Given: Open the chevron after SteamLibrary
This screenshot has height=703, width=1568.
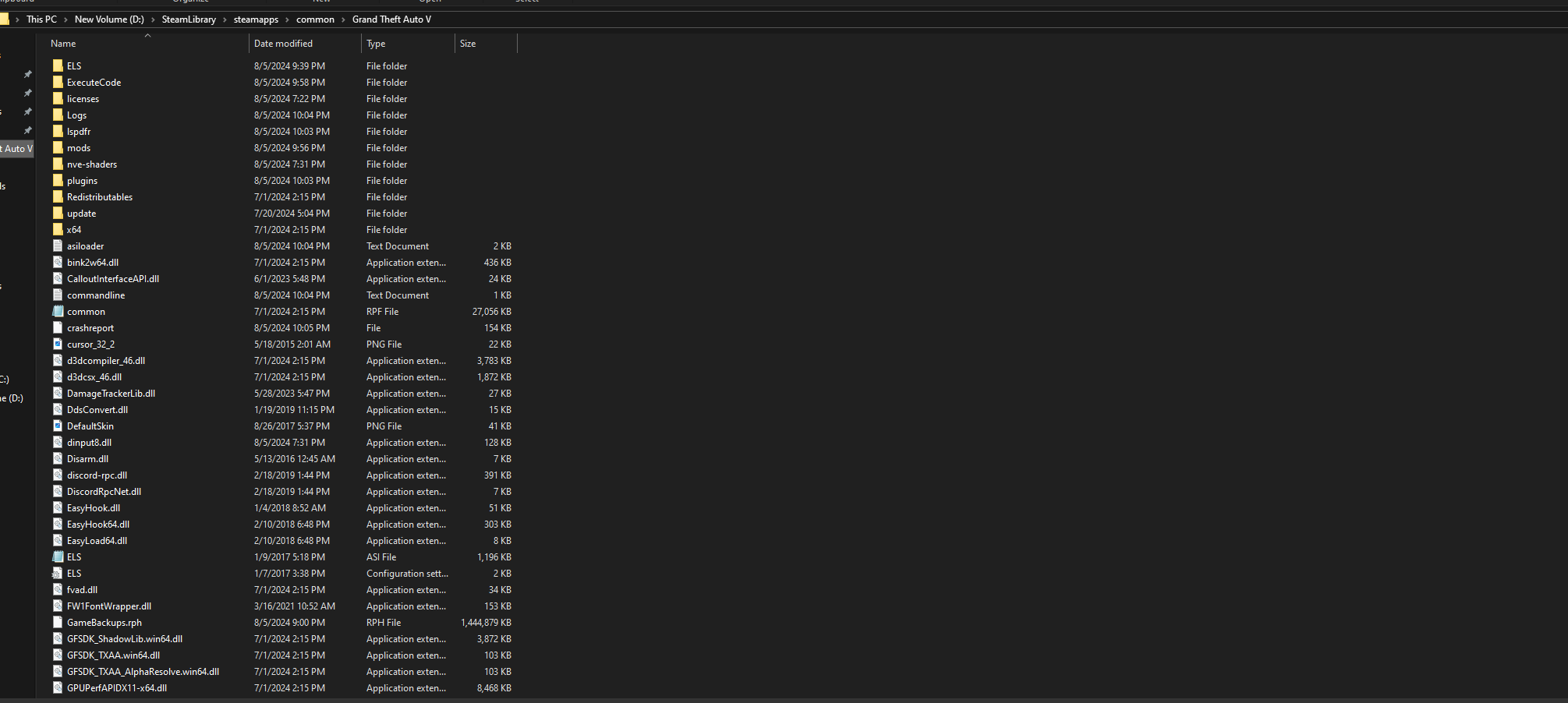Looking at the screenshot, I should click(225, 19).
